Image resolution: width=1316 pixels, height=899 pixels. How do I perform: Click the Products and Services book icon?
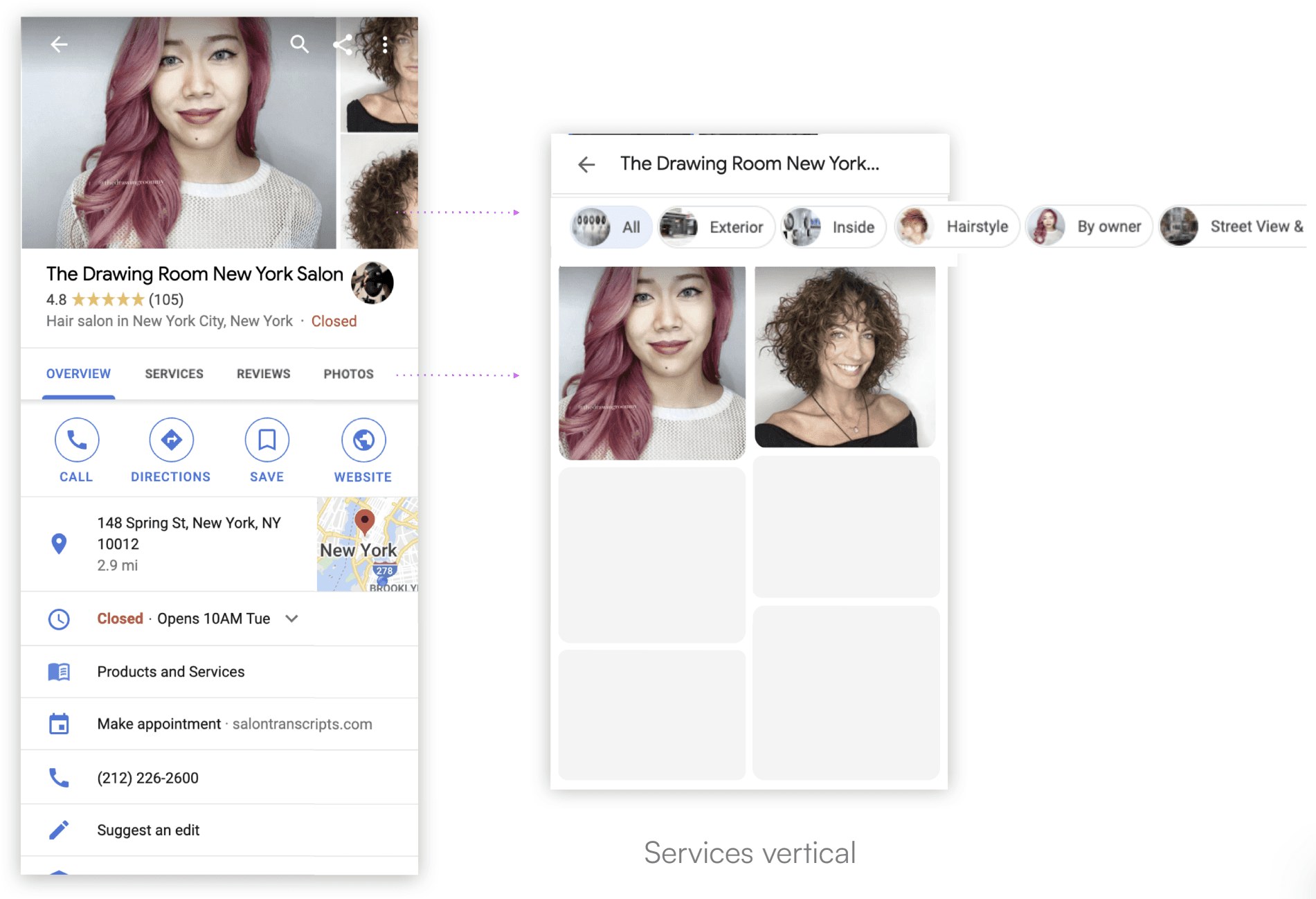tap(59, 672)
